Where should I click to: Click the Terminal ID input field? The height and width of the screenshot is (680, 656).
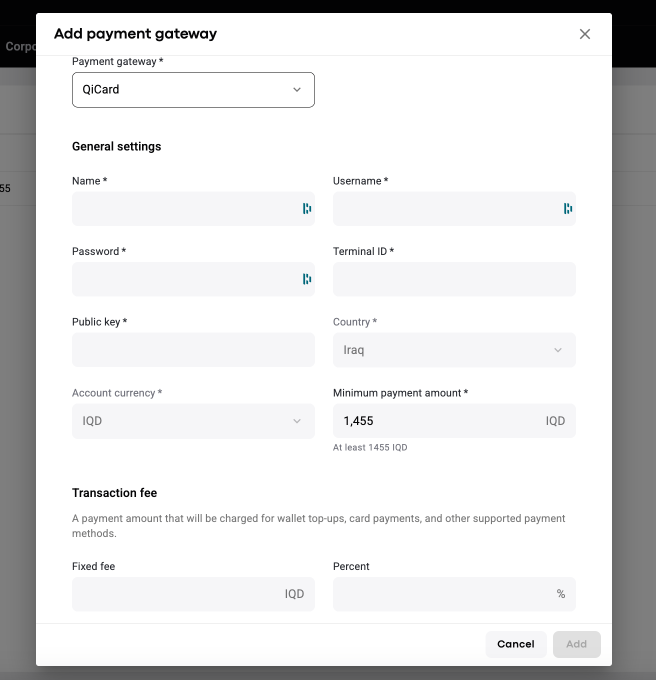coord(454,279)
